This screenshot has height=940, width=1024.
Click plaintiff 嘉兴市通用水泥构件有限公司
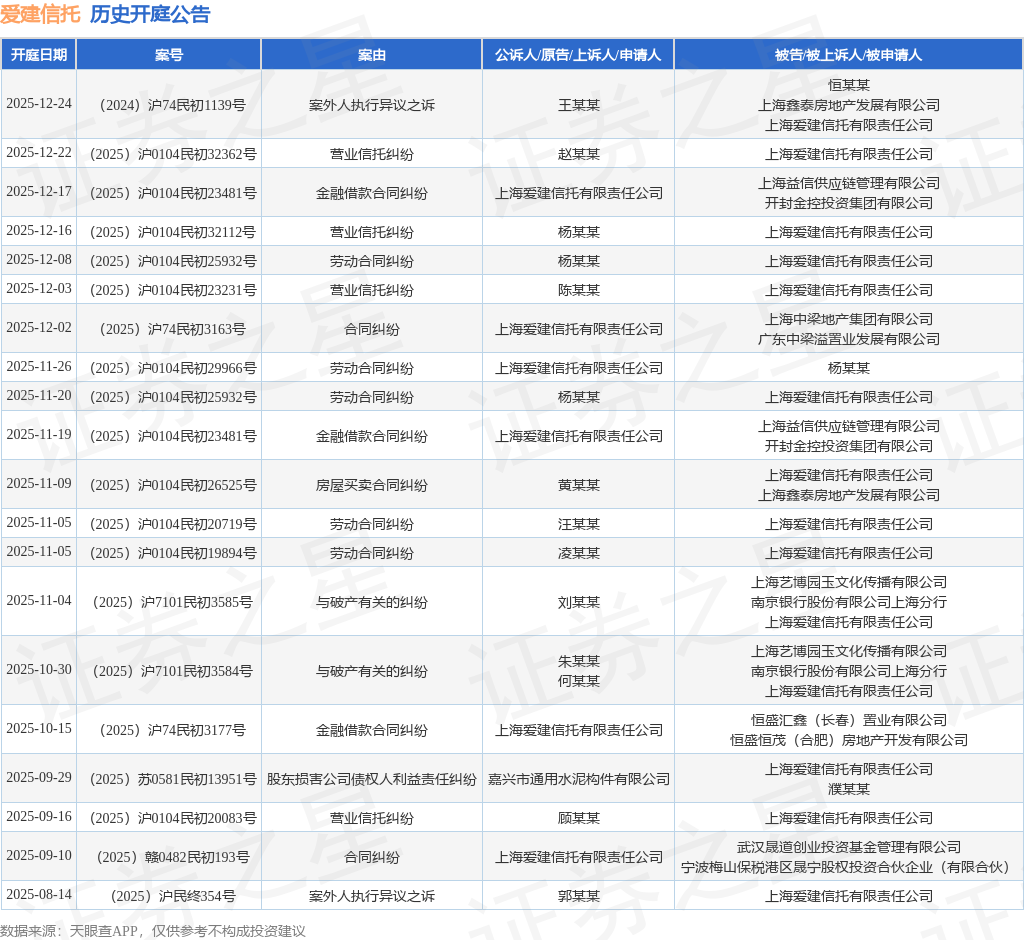(x=579, y=779)
